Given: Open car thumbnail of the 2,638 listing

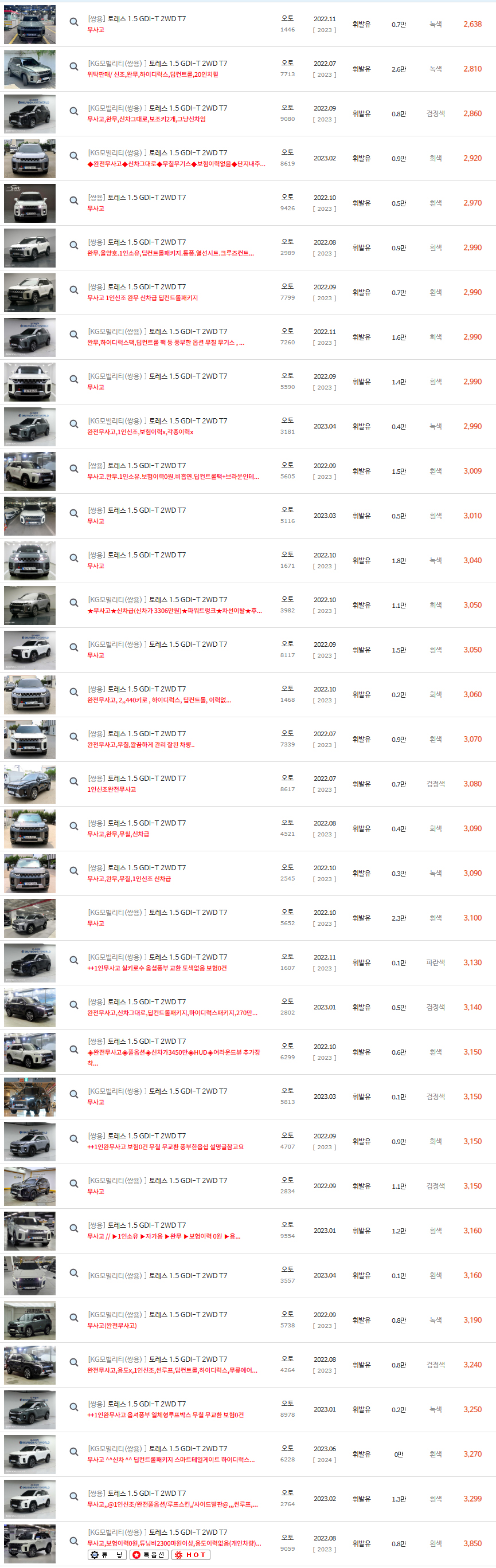Looking at the screenshot, I should coord(30,24).
